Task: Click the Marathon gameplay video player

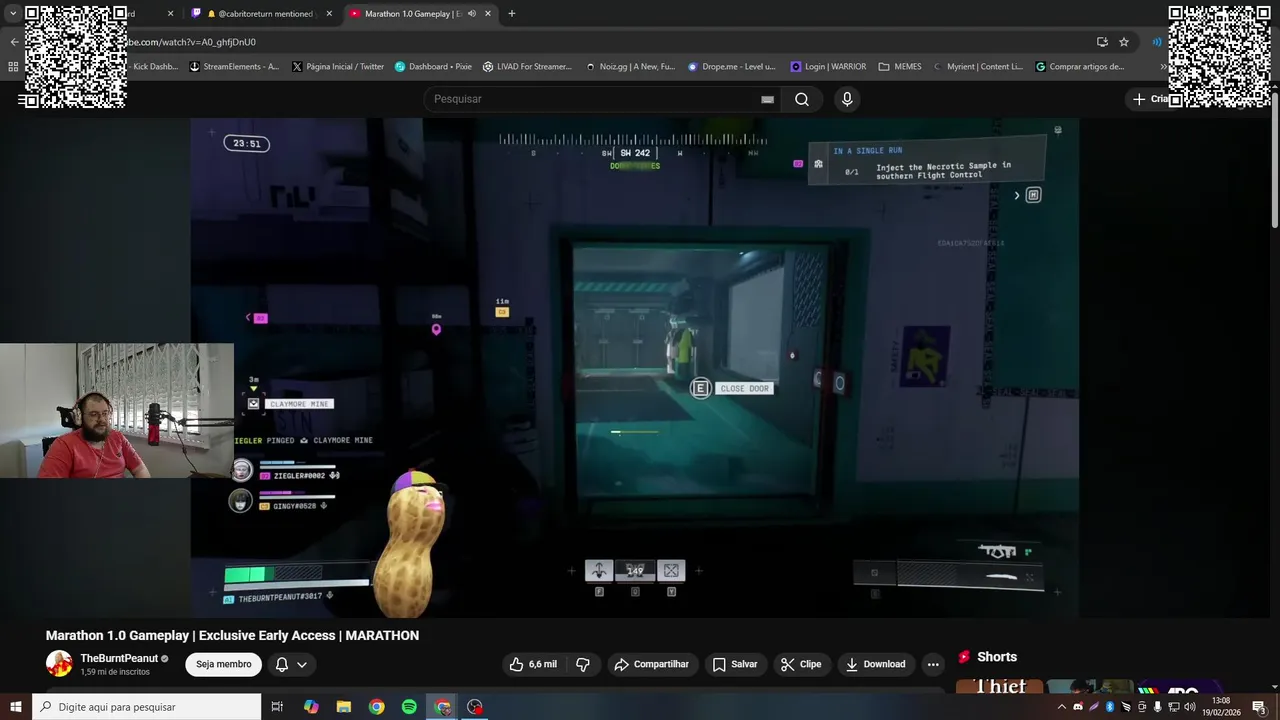Action: click(x=635, y=367)
